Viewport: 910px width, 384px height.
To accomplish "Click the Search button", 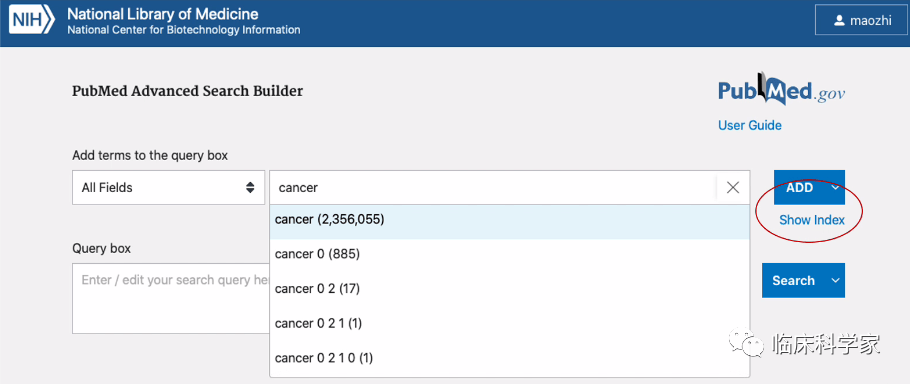I will (793, 280).
